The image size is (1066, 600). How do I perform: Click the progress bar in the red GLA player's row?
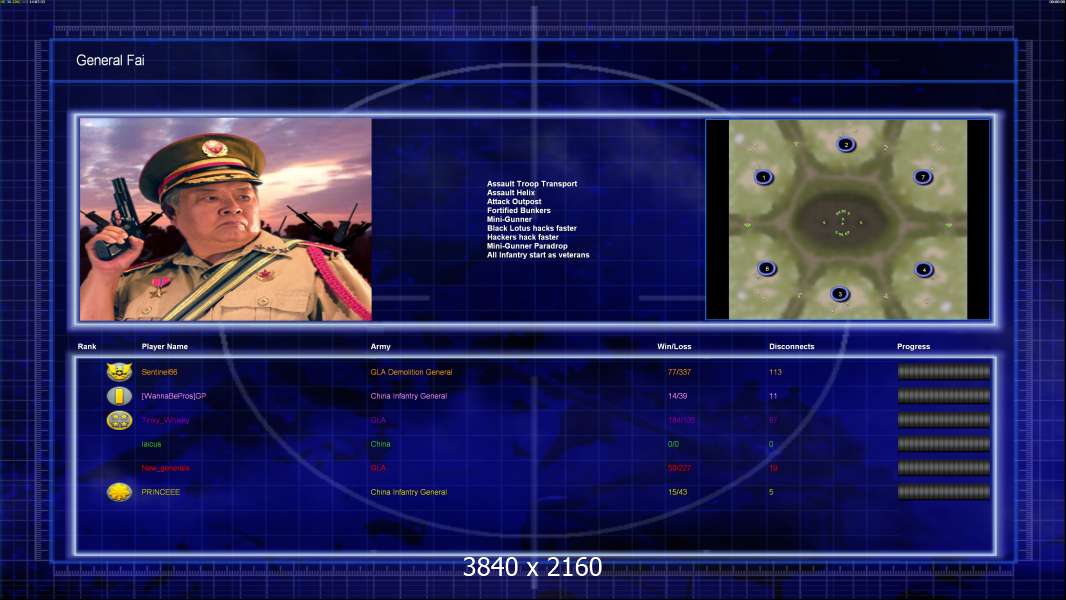[x=944, y=468]
